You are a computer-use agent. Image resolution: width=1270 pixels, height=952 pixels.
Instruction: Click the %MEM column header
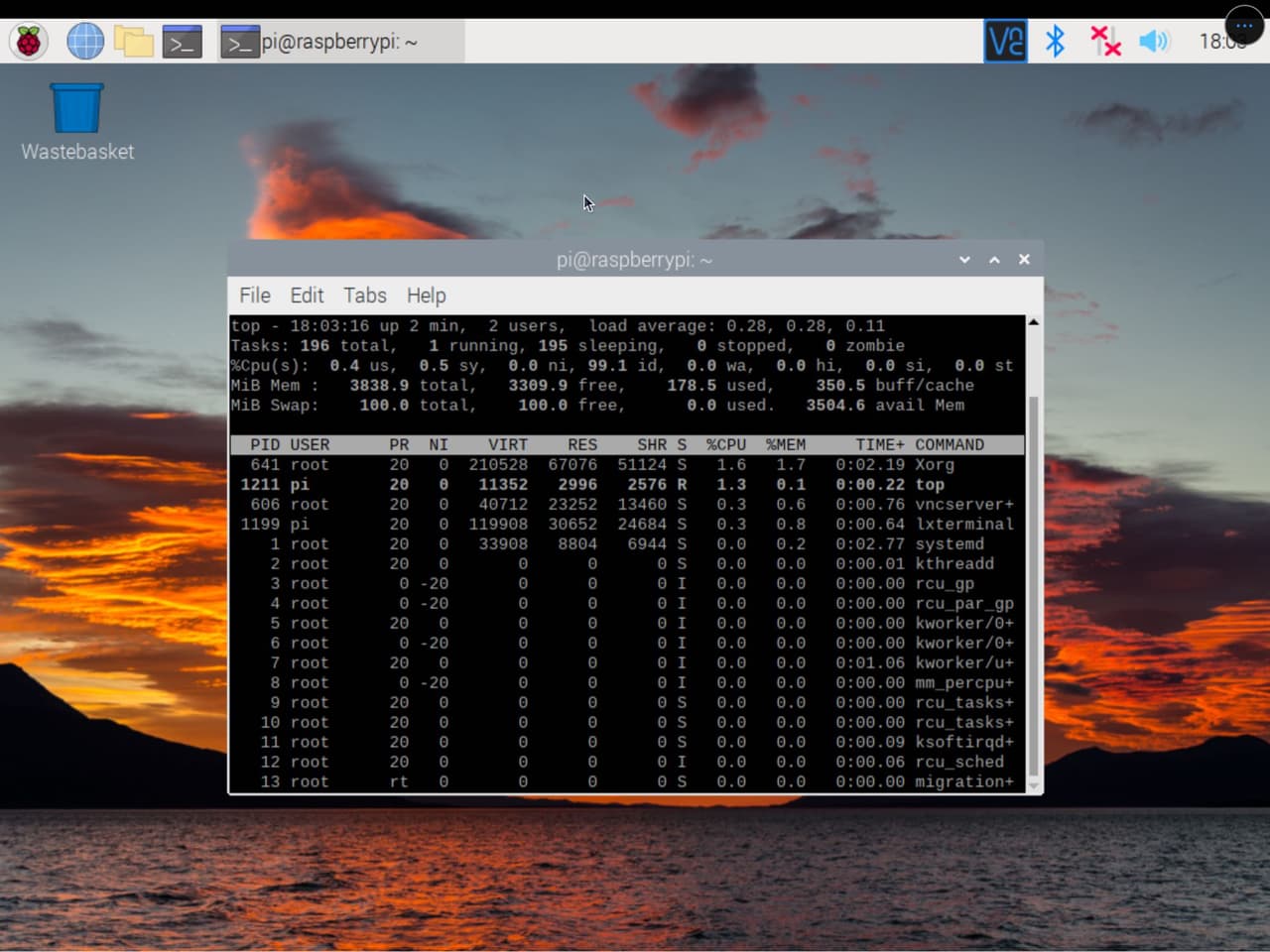coord(786,444)
